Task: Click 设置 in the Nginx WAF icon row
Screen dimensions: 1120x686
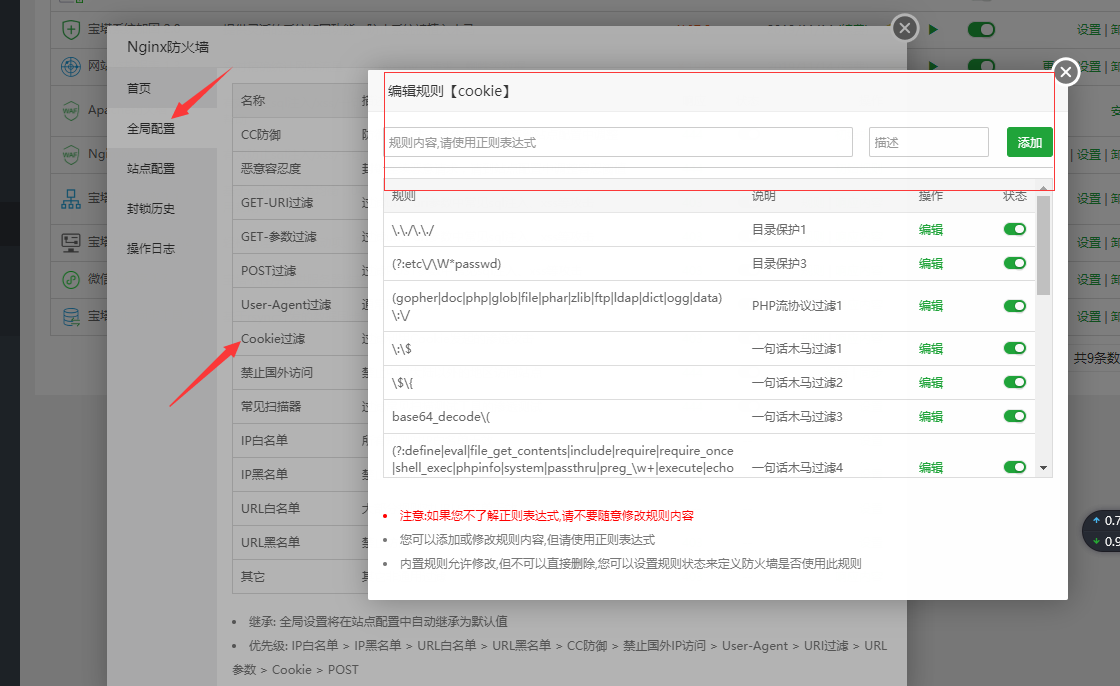Action: tap(1089, 154)
